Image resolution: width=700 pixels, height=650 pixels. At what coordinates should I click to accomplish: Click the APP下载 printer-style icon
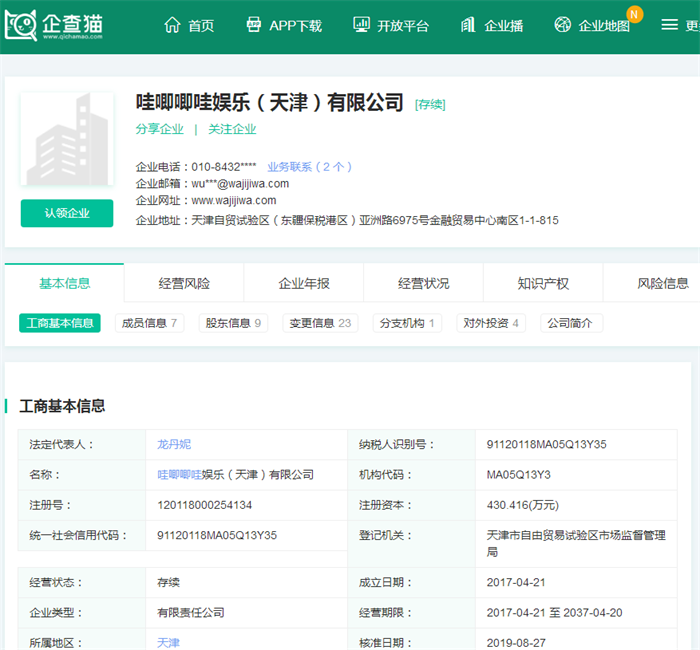[254, 25]
